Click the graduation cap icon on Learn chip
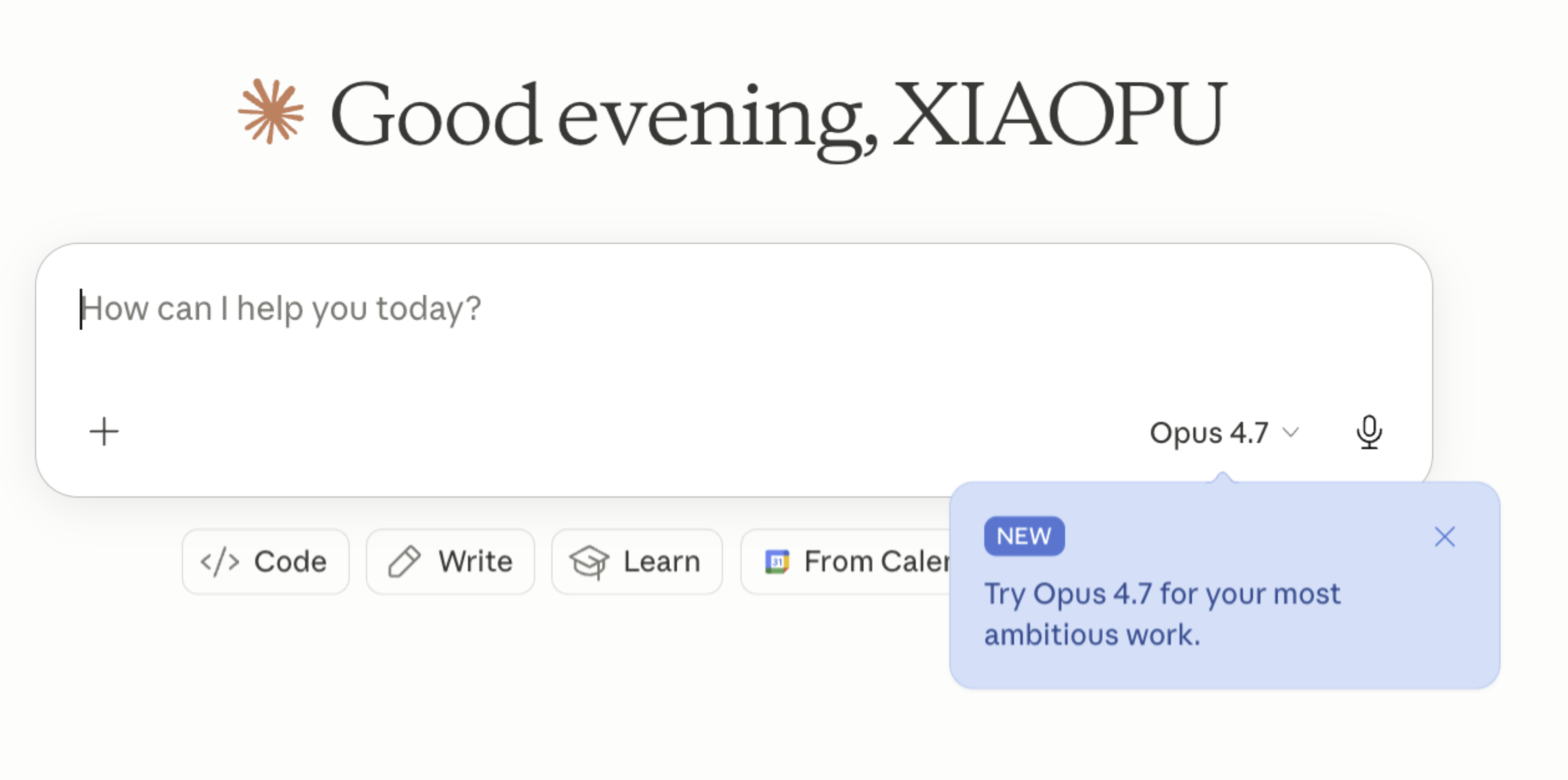 588,561
